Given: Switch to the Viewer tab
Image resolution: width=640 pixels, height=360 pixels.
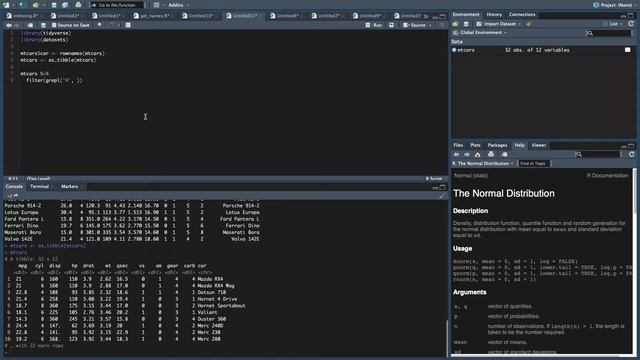Looking at the screenshot, I should click(538, 145).
